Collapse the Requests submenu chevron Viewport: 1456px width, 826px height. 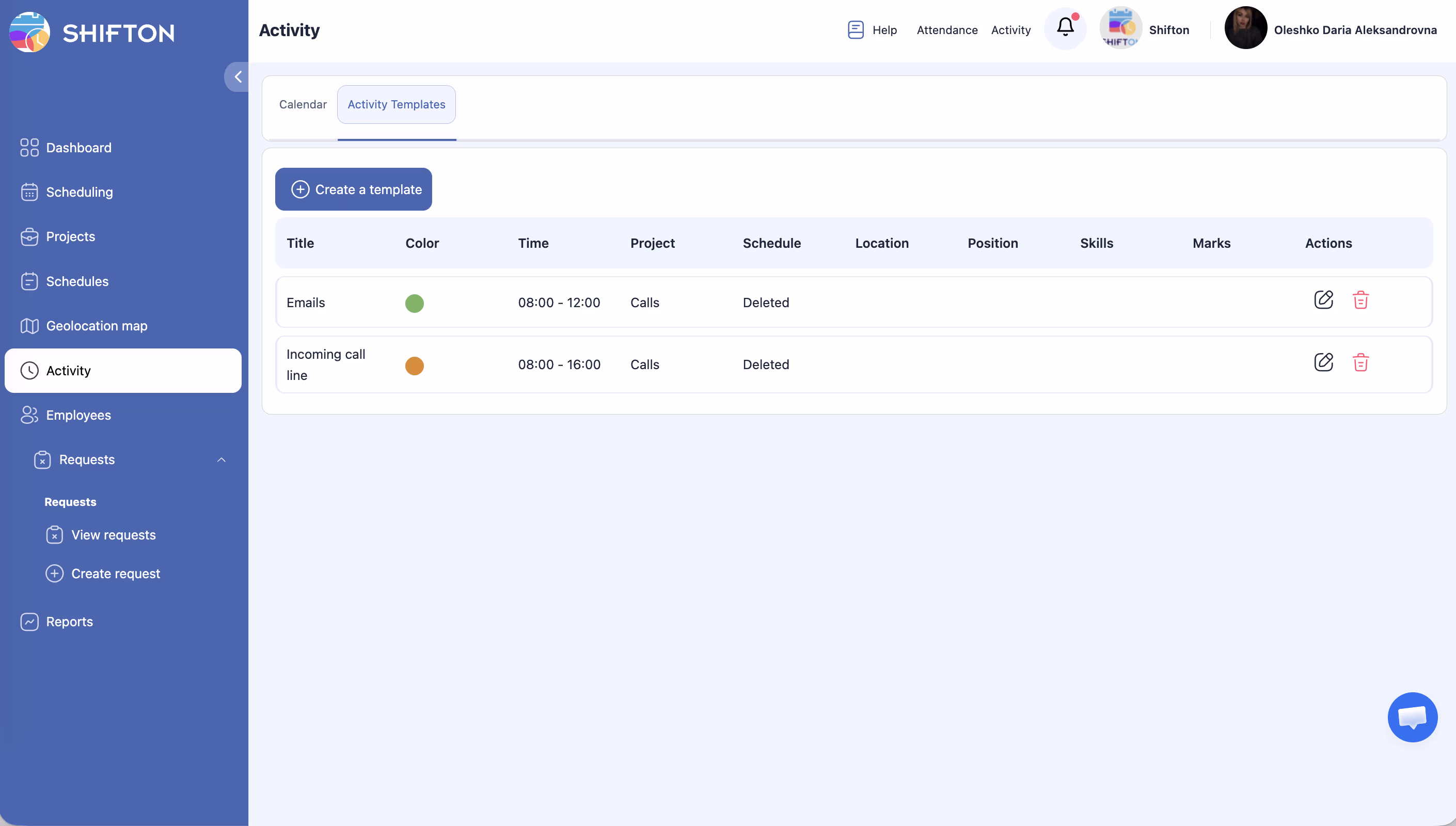tap(221, 459)
